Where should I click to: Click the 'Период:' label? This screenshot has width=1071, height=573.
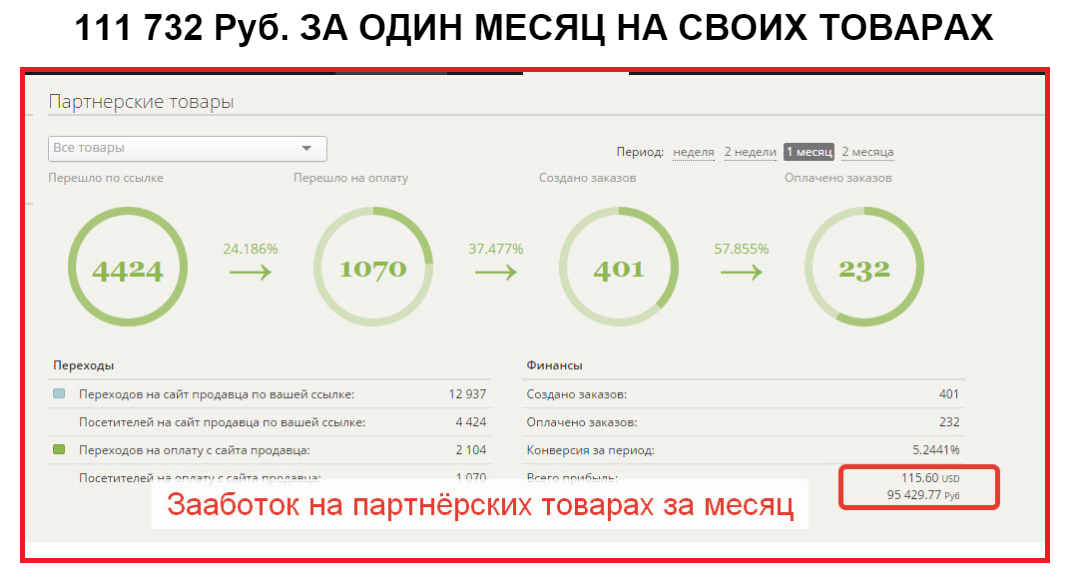(640, 152)
